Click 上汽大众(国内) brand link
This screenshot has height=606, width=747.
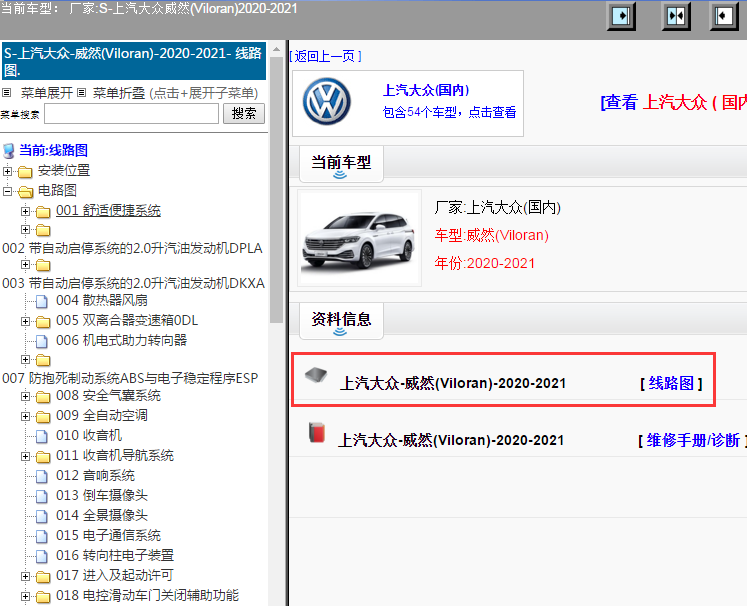426,90
